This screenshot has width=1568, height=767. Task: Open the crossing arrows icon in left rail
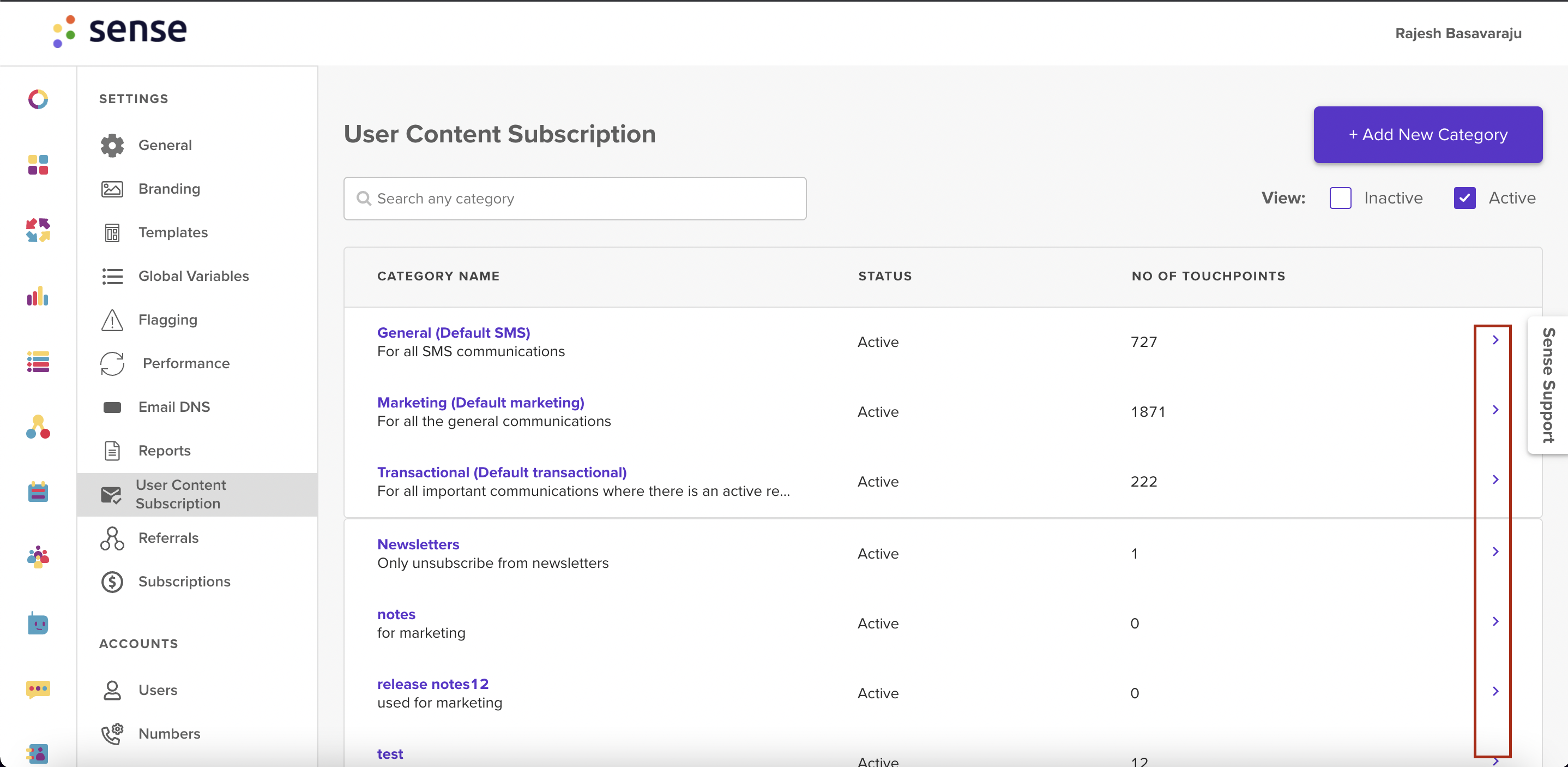(38, 230)
